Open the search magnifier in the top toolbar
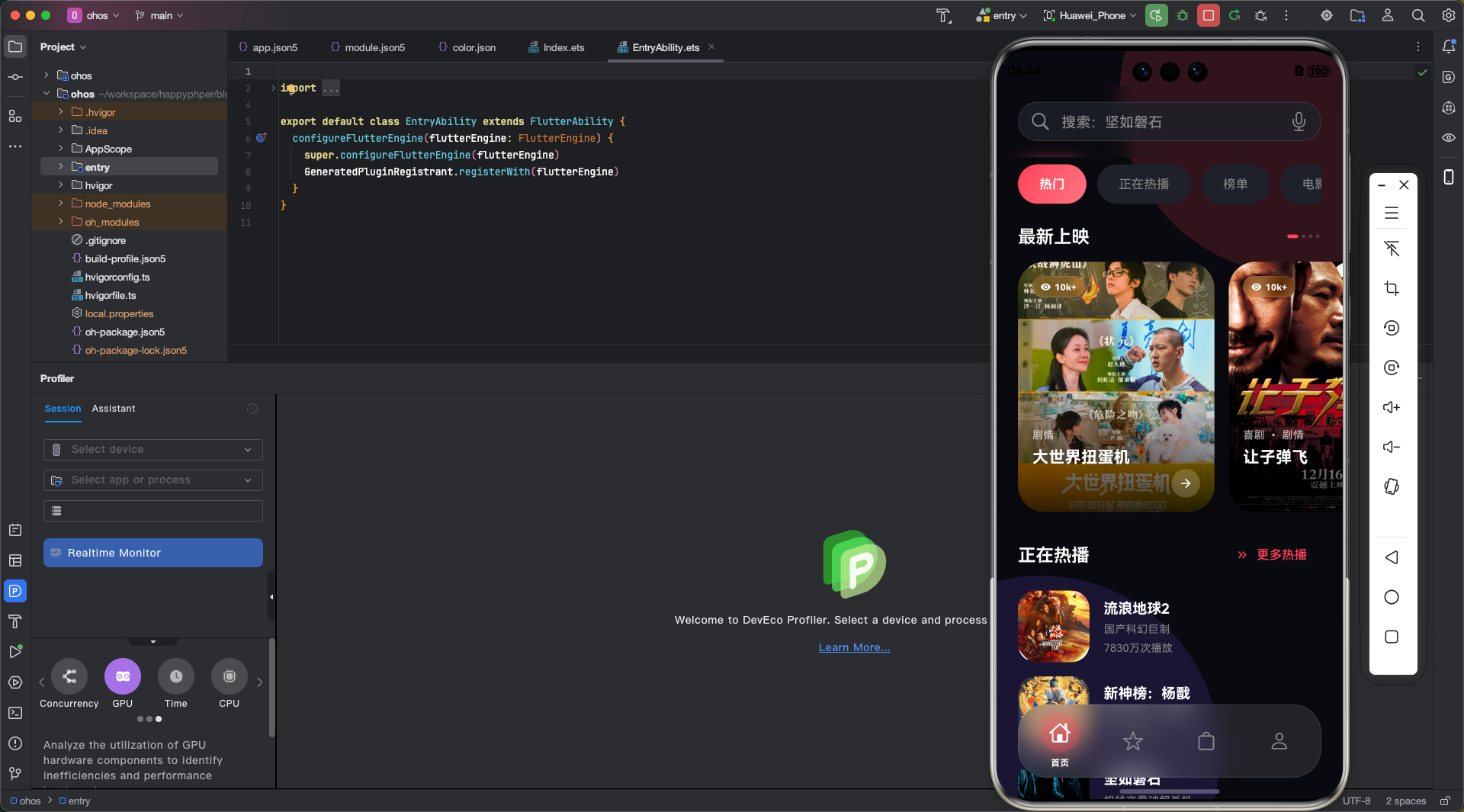 click(x=1417, y=15)
